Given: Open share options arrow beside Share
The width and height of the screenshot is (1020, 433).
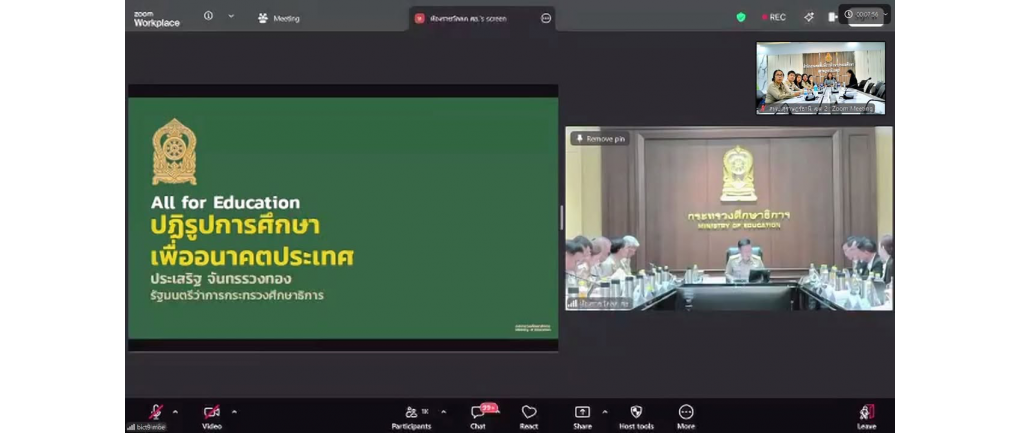Looking at the screenshot, I should coord(605,411).
